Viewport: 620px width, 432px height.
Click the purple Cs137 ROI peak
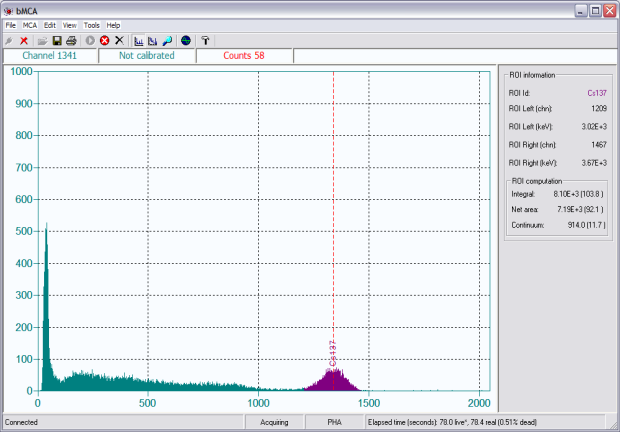point(333,382)
